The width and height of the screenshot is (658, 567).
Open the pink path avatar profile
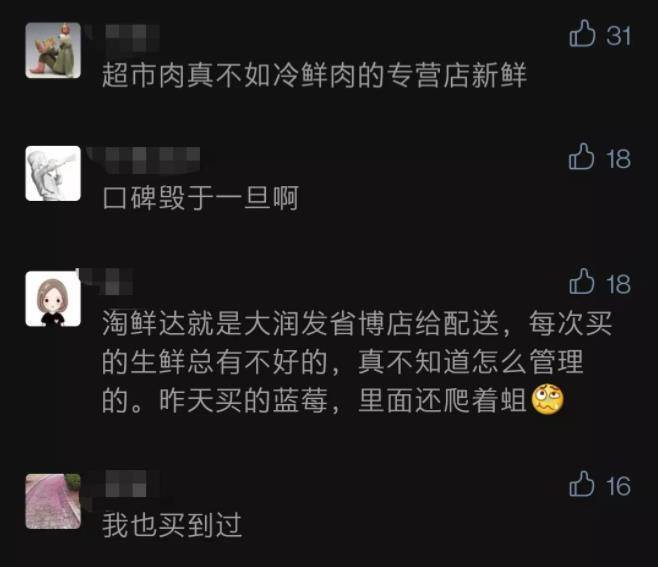click(53, 502)
